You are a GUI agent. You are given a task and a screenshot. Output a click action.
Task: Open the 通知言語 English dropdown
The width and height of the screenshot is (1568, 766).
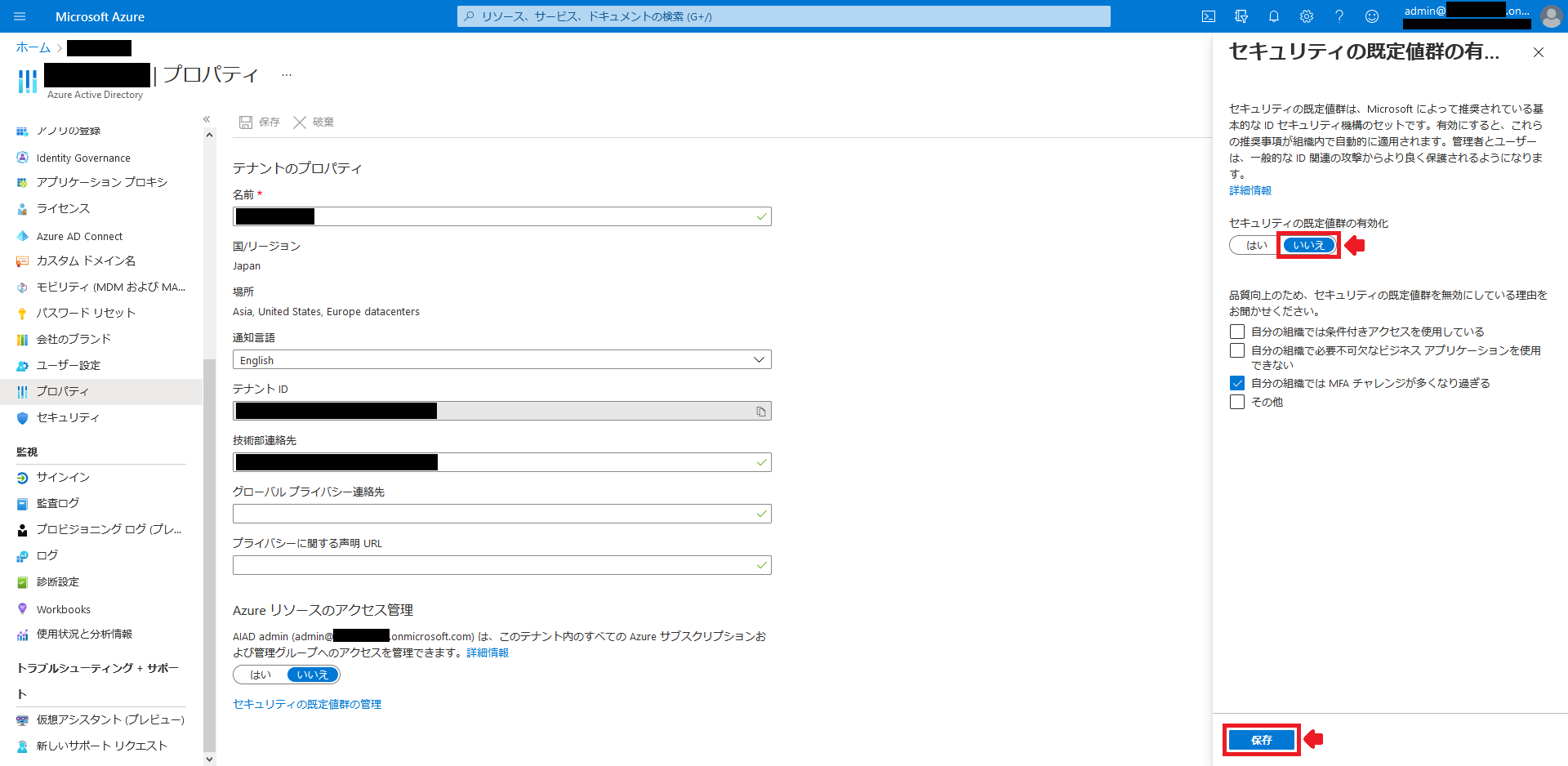[502, 360]
